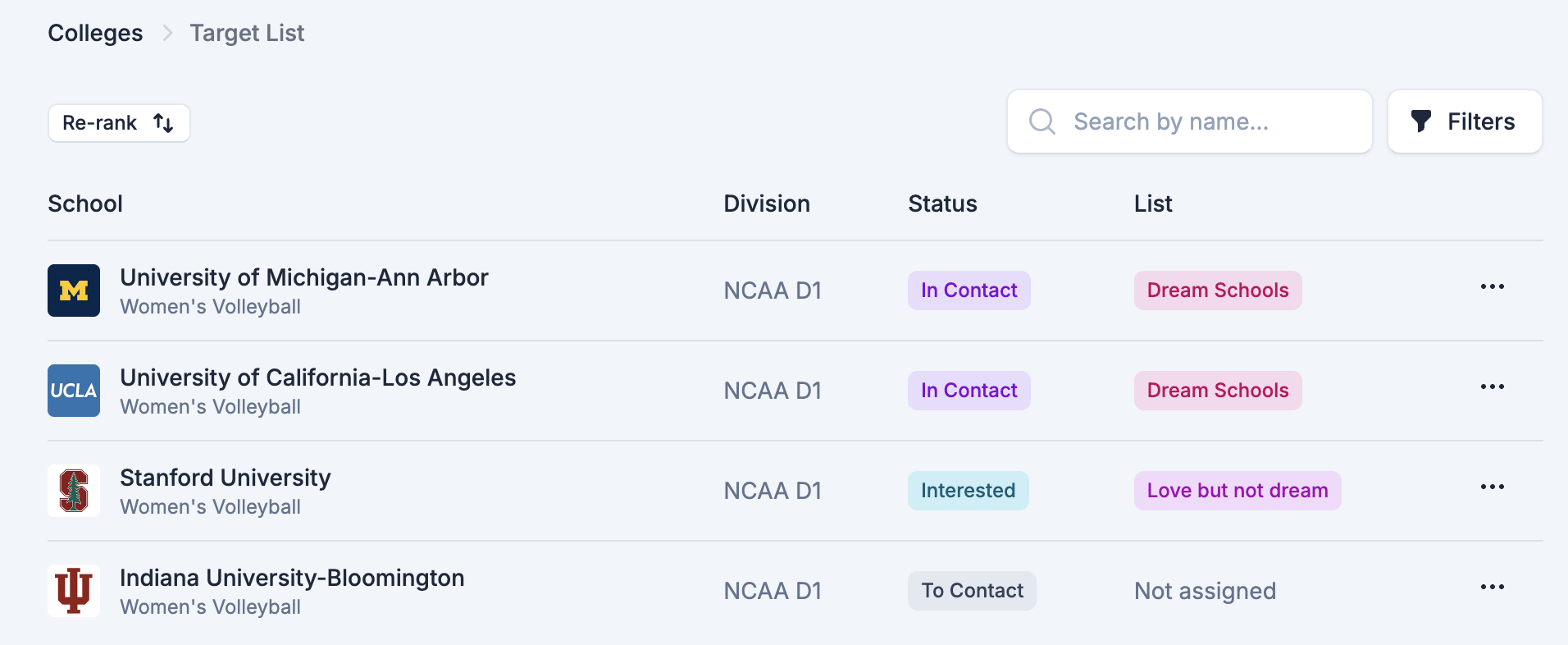This screenshot has width=1568, height=645.
Task: Assign a list to Indiana's Not assigned field
Action: [1205, 591]
